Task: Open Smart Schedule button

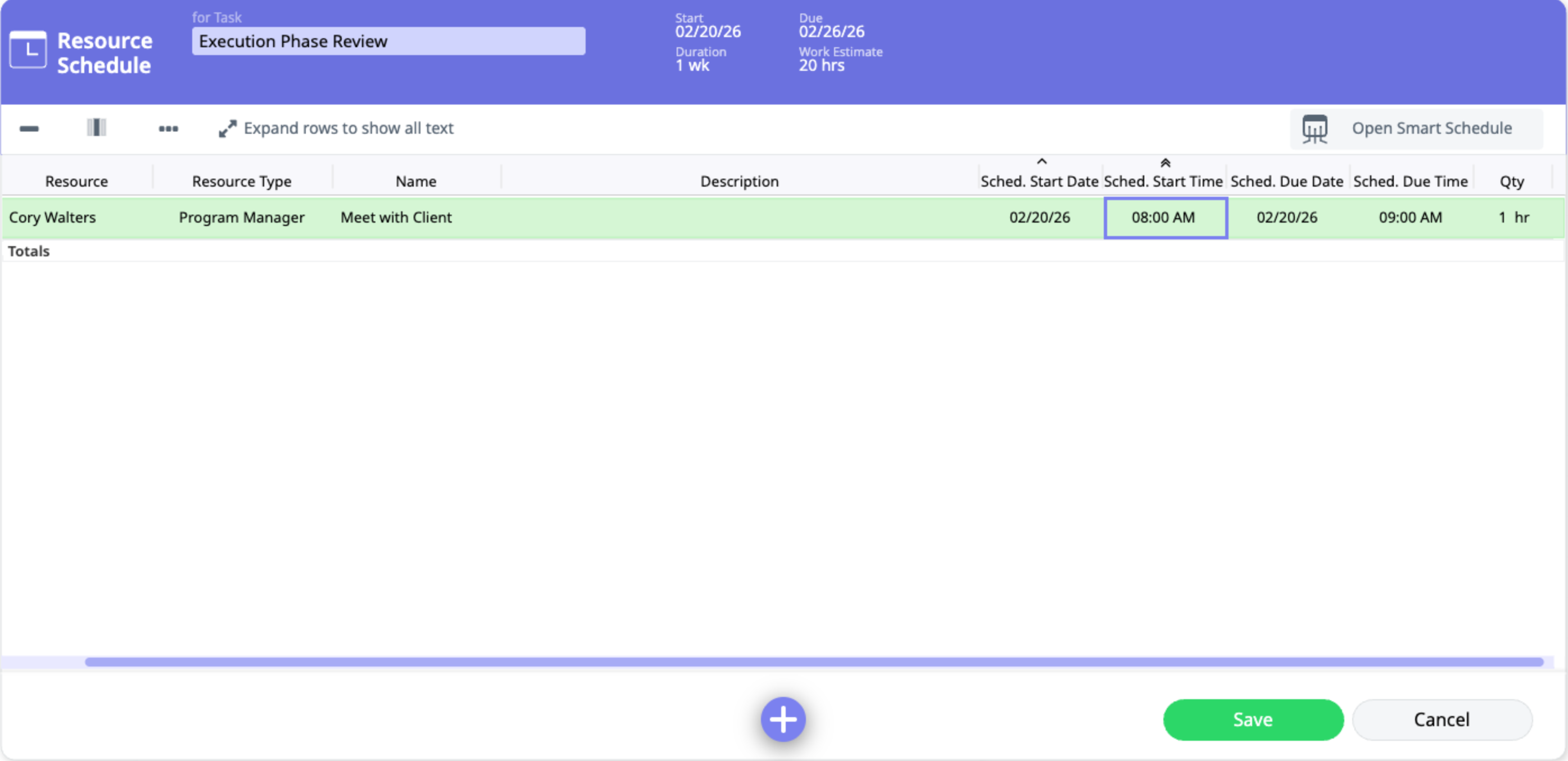Action: pyautogui.click(x=1431, y=129)
